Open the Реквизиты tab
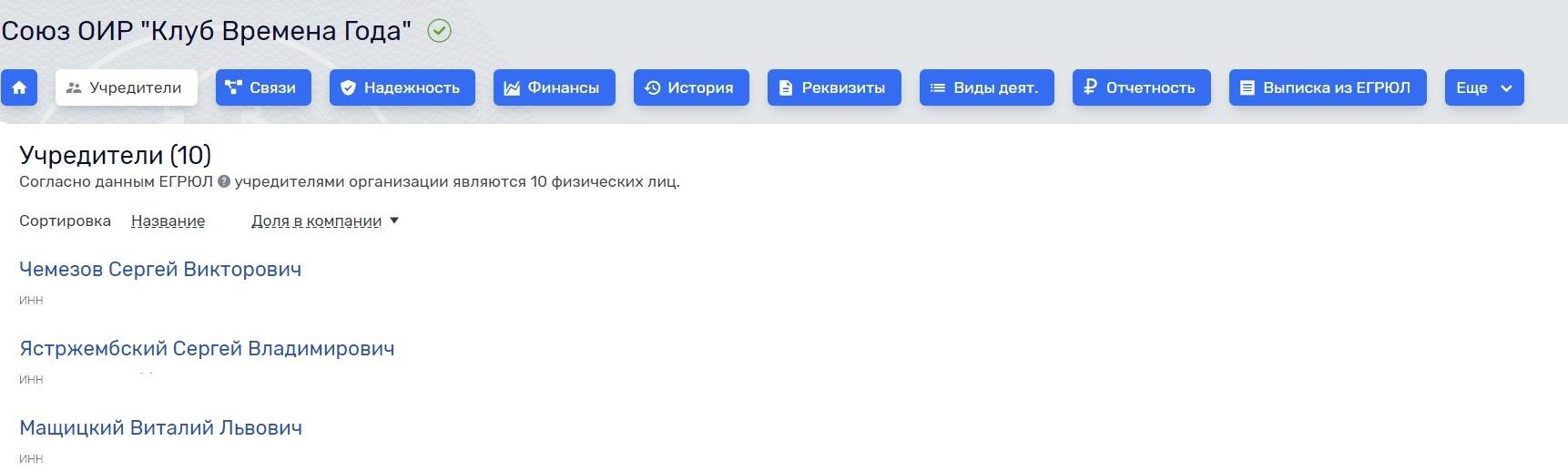1568x472 pixels. pos(834,87)
